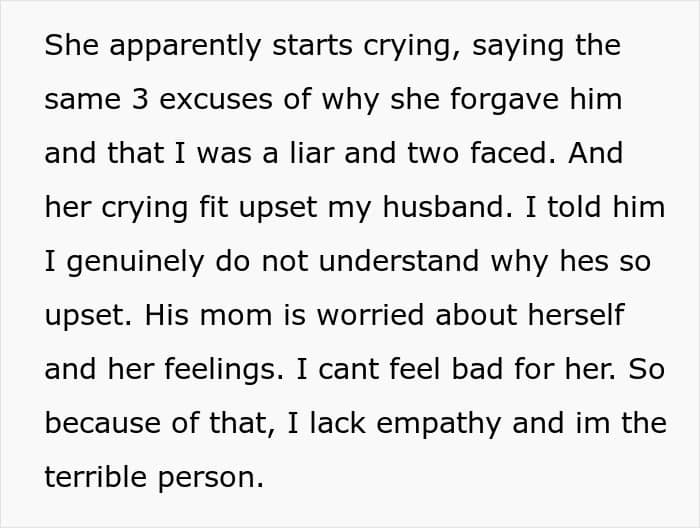
Task: Click on the word "worried"
Action: click(357, 315)
